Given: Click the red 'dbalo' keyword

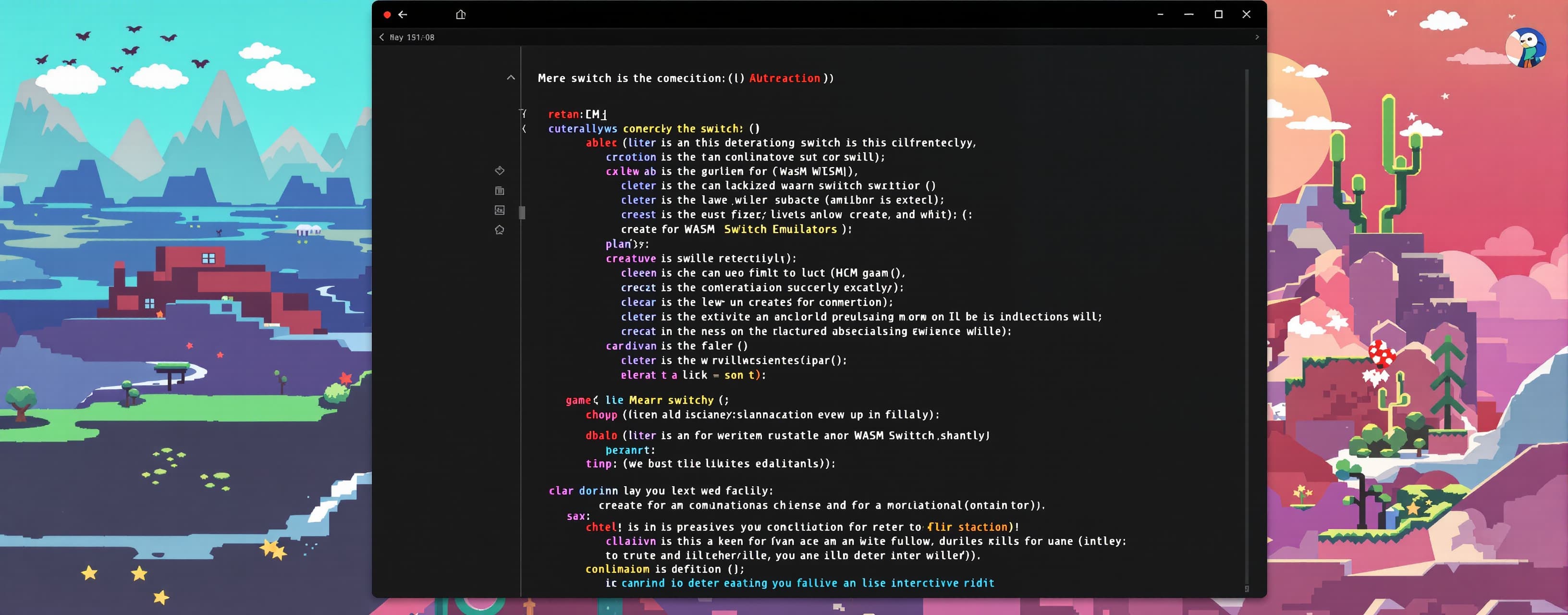Looking at the screenshot, I should click(601, 435).
